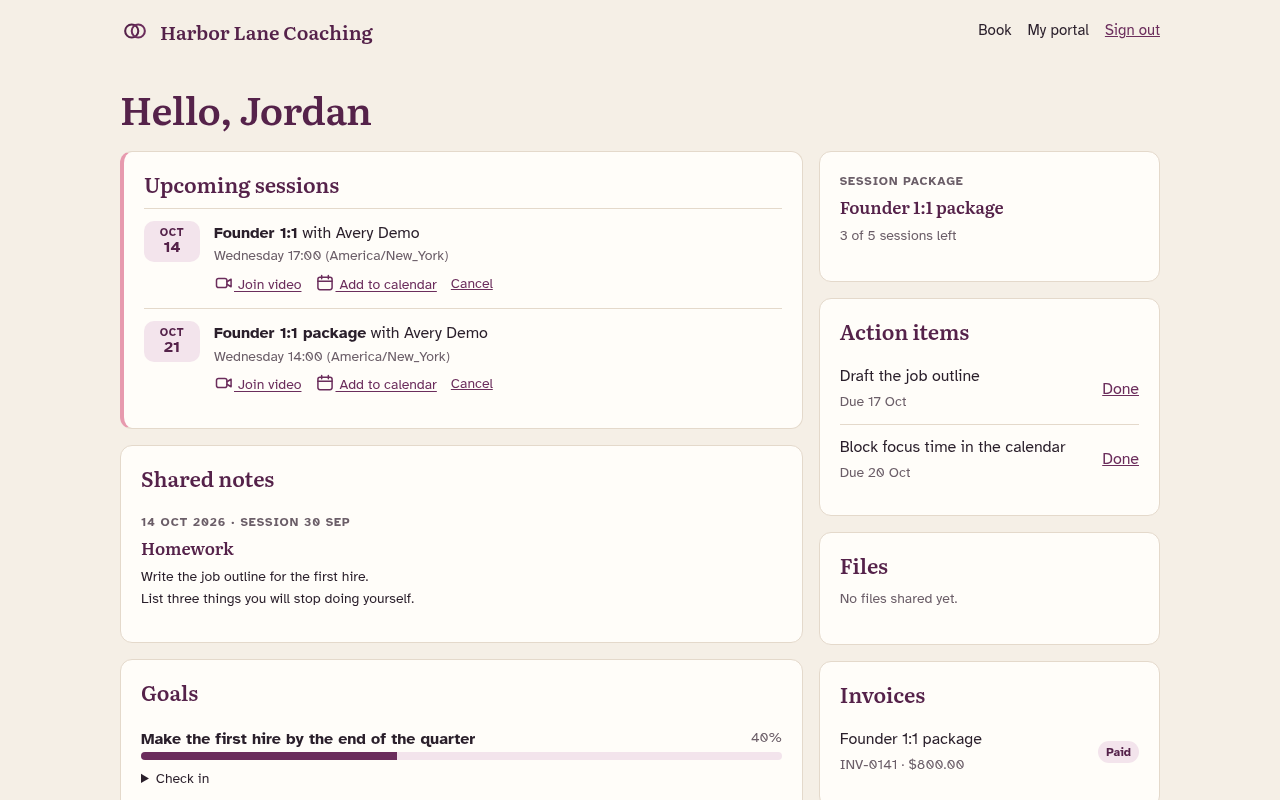This screenshot has width=1280, height=800.
Task: Add the Oct 21 session to calendar
Action: 377,384
